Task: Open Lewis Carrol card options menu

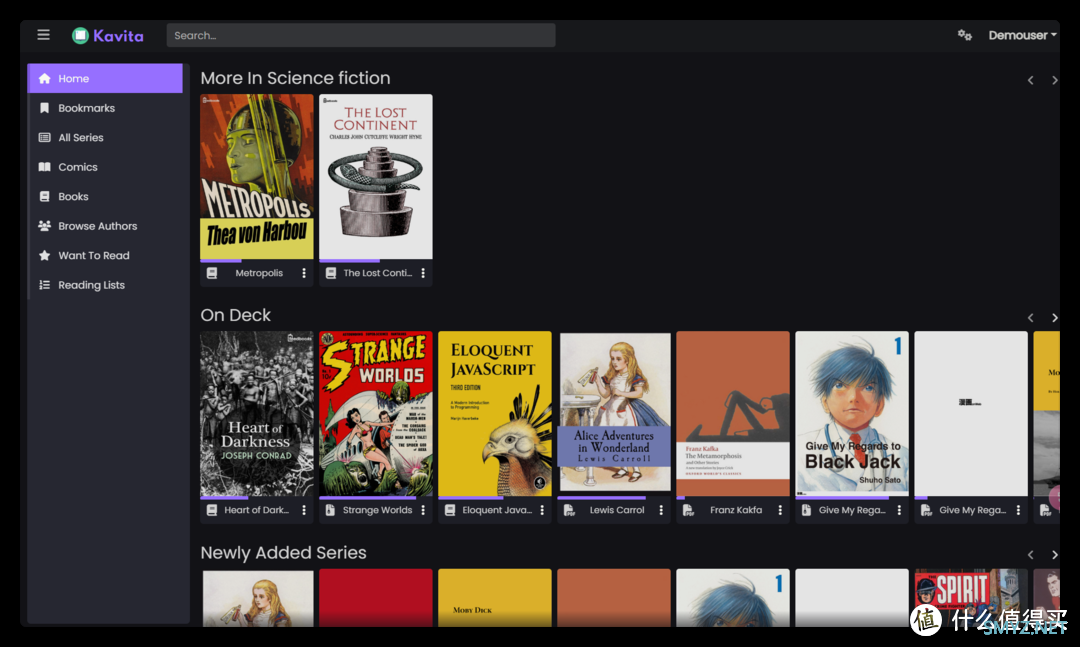Action: [x=661, y=511]
